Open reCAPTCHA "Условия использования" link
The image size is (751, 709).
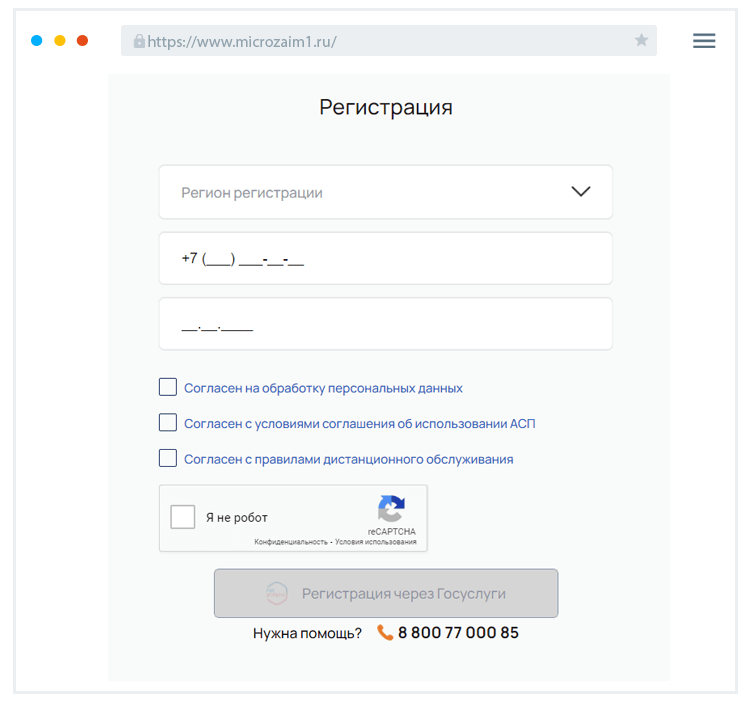coord(376,542)
